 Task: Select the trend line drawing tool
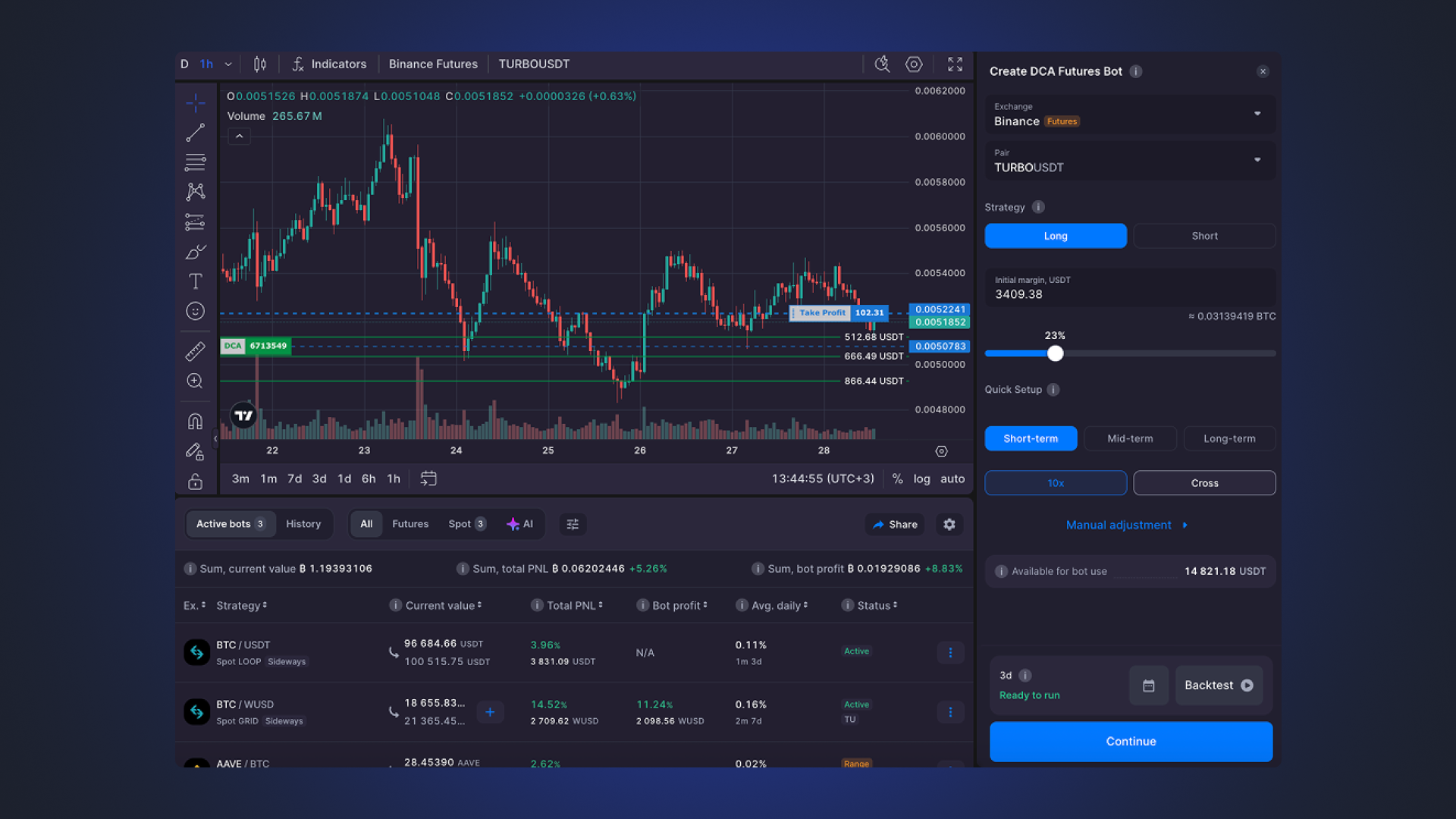tap(195, 132)
